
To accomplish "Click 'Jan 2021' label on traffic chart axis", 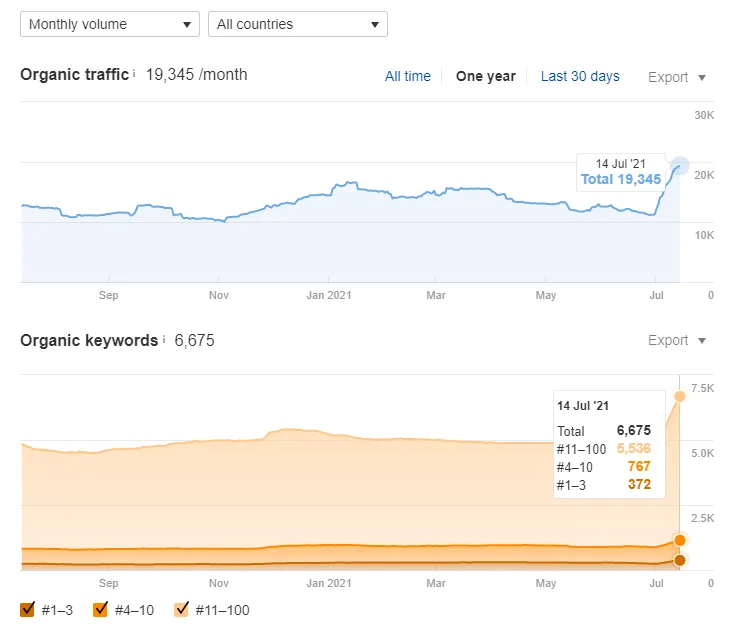I will 329,295.
